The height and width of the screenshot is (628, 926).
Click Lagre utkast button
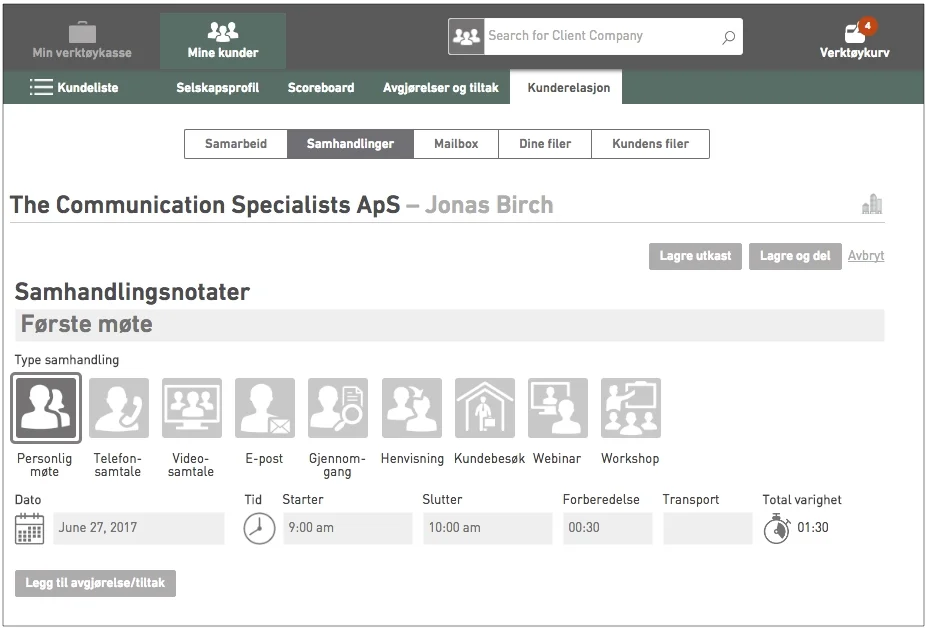[x=695, y=256]
